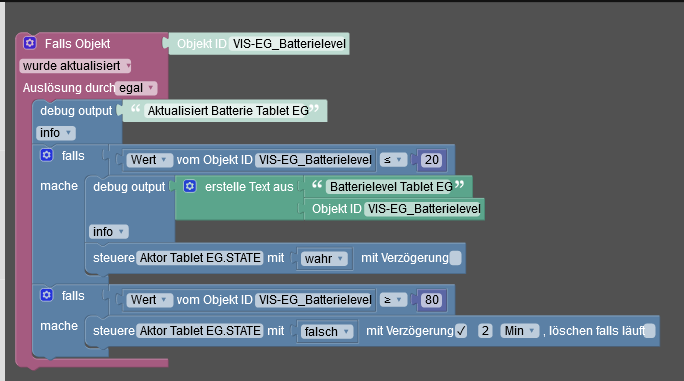
Task: Click mache label of first falls block
Action: (x=59, y=186)
